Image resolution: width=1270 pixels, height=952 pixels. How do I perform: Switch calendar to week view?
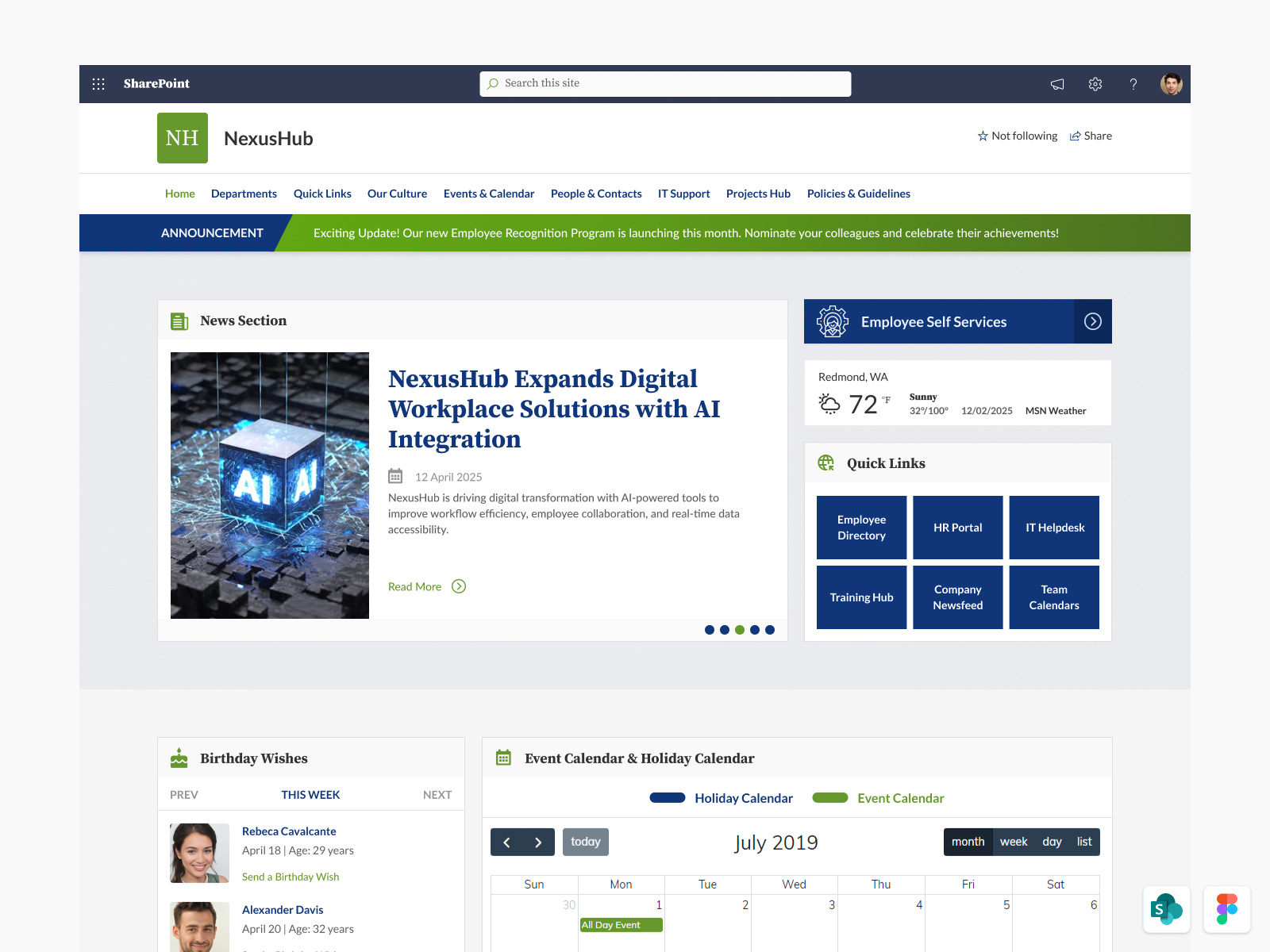click(x=1014, y=842)
